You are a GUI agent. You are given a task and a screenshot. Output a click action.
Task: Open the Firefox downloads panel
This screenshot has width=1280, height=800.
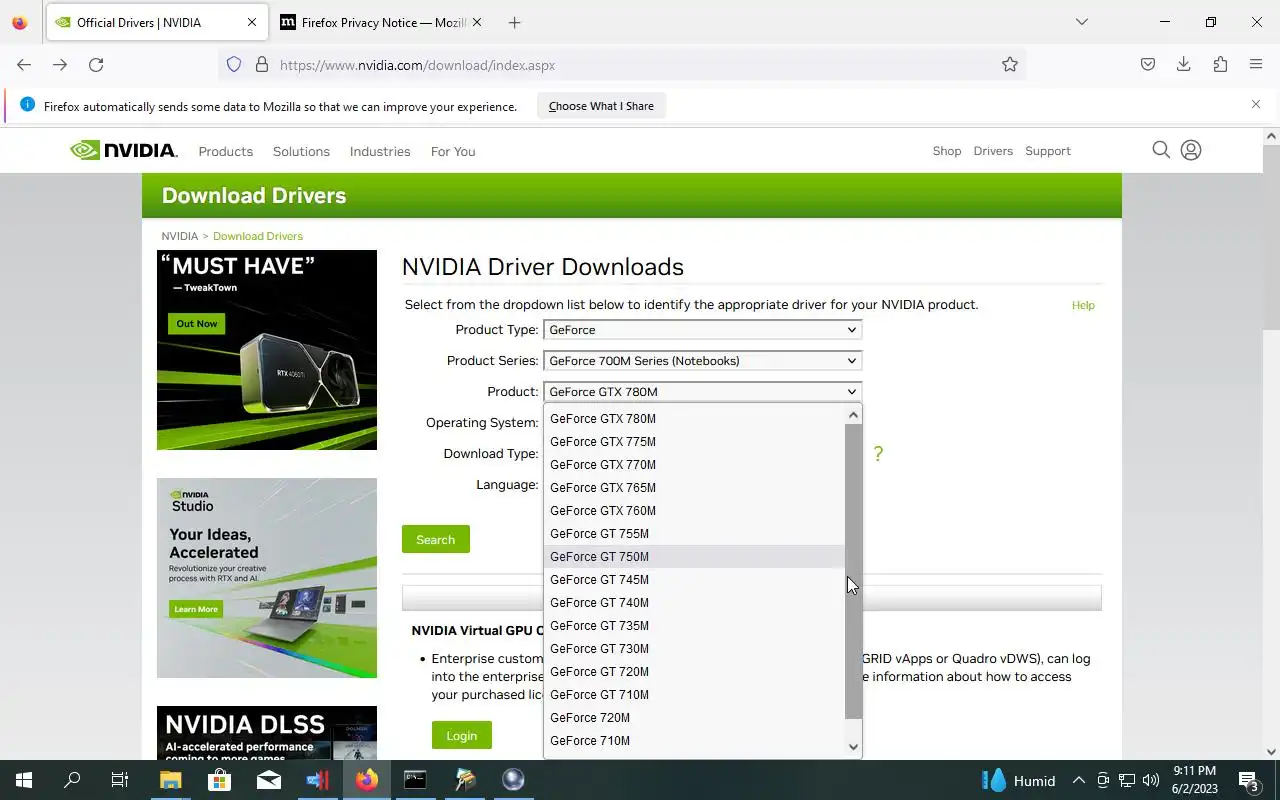[1184, 65]
